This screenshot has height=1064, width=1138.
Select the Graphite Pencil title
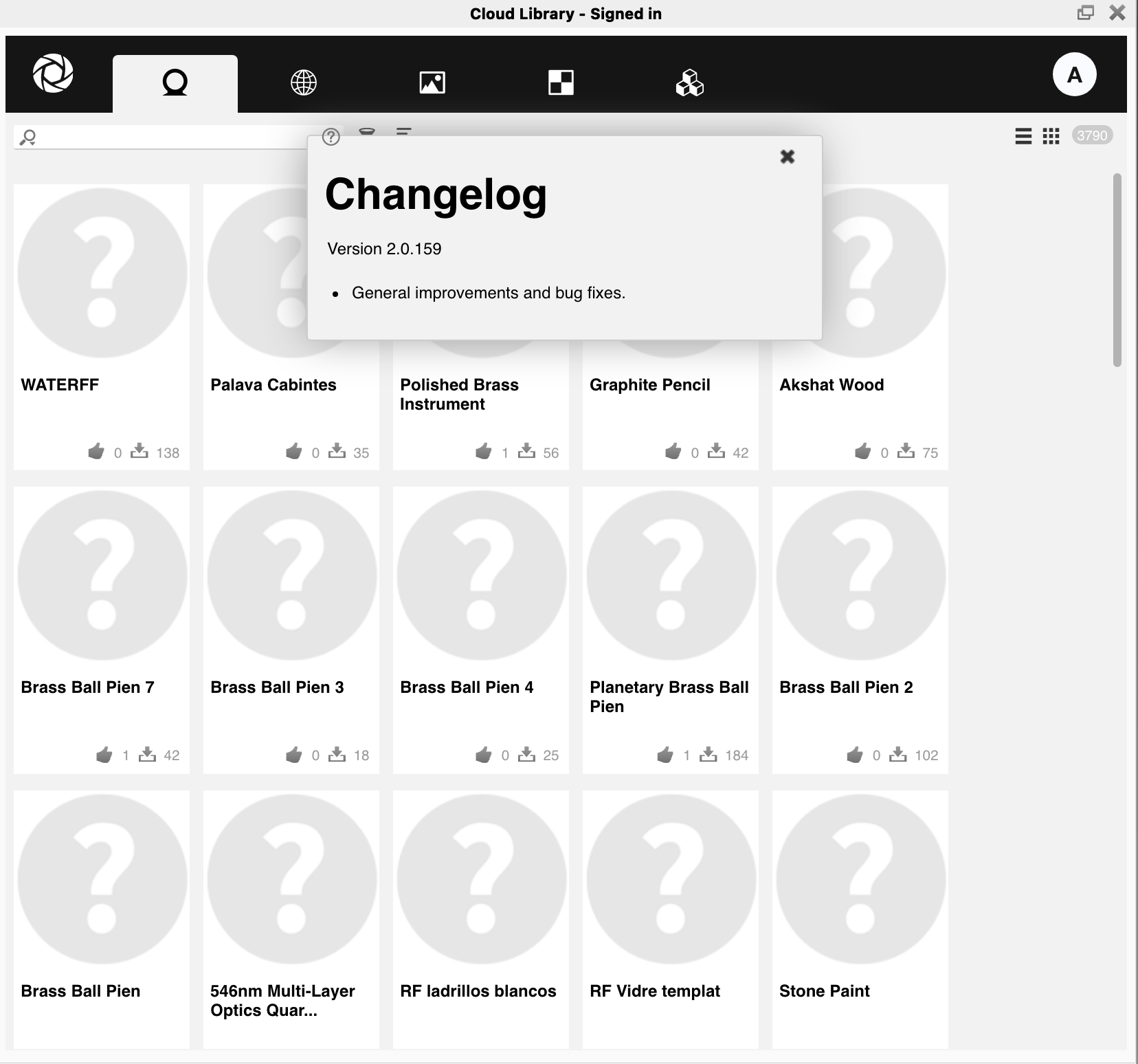point(649,385)
